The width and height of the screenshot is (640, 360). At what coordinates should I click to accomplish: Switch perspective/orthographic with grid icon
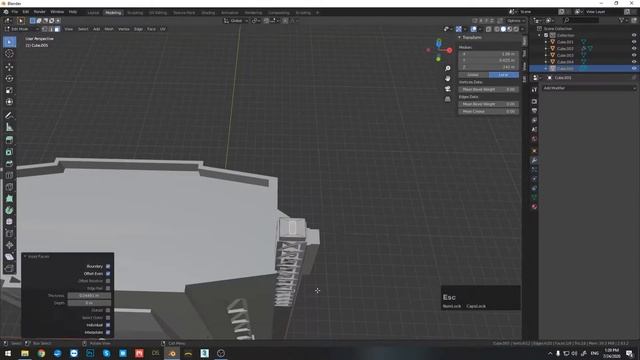click(448, 99)
